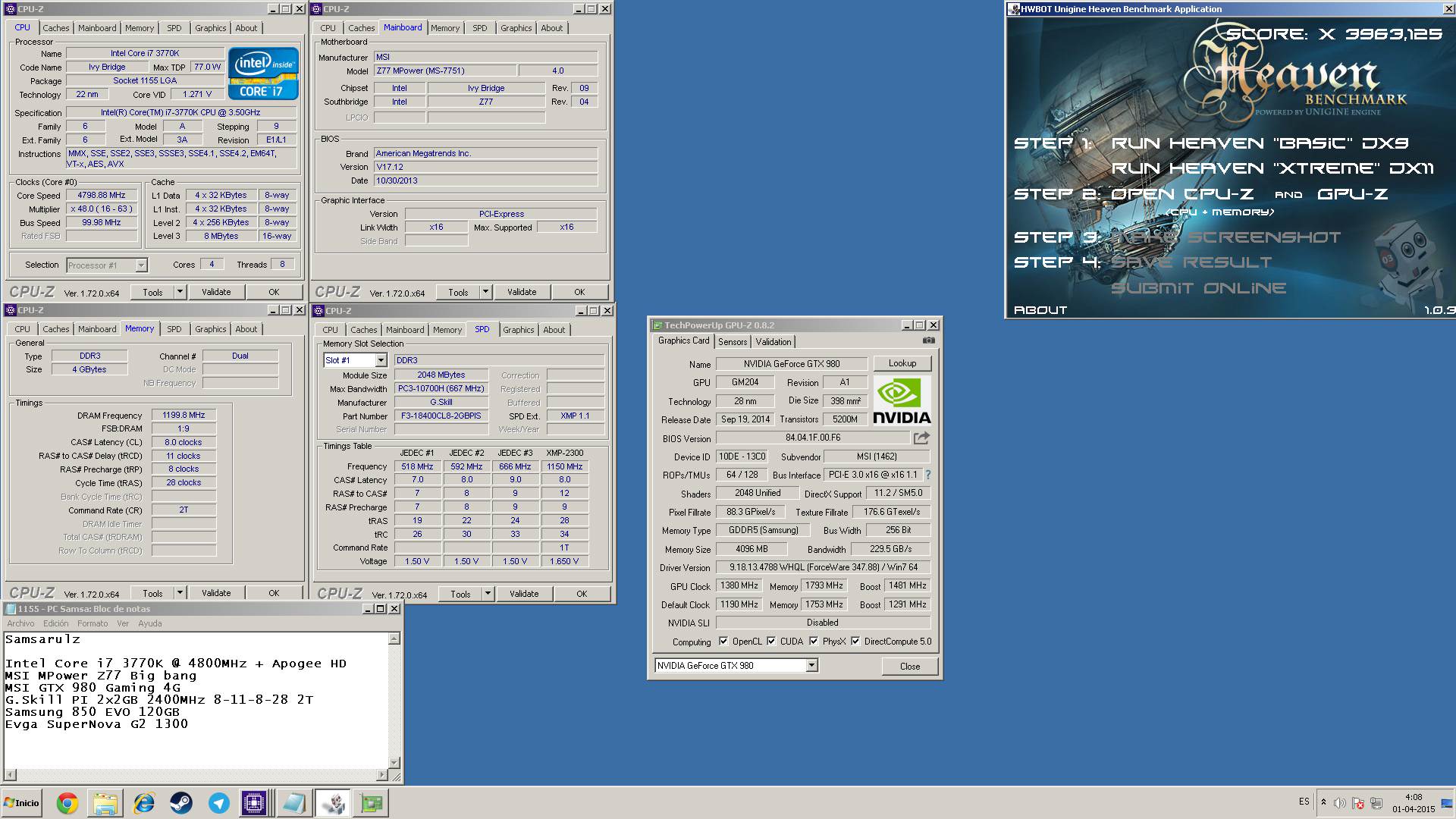Click the Lookup button in GPU-Z
The width and height of the screenshot is (1456, 819).
coord(902,363)
